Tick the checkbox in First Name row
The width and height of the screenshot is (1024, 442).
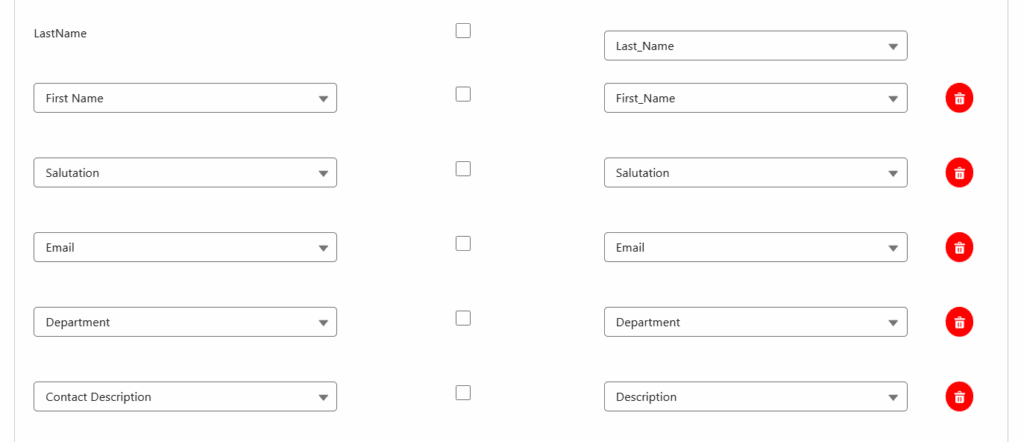click(463, 94)
